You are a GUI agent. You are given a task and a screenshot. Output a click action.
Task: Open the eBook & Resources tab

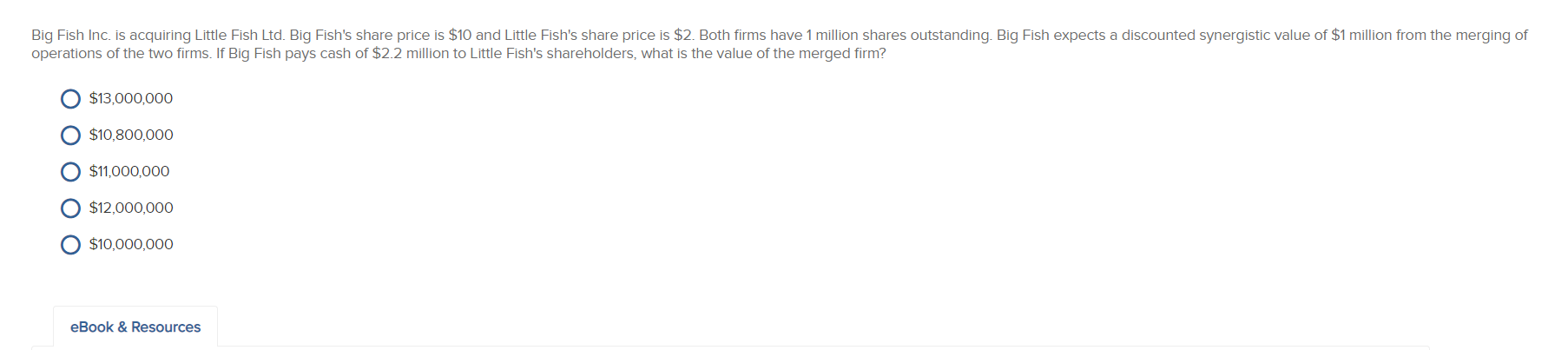point(135,327)
